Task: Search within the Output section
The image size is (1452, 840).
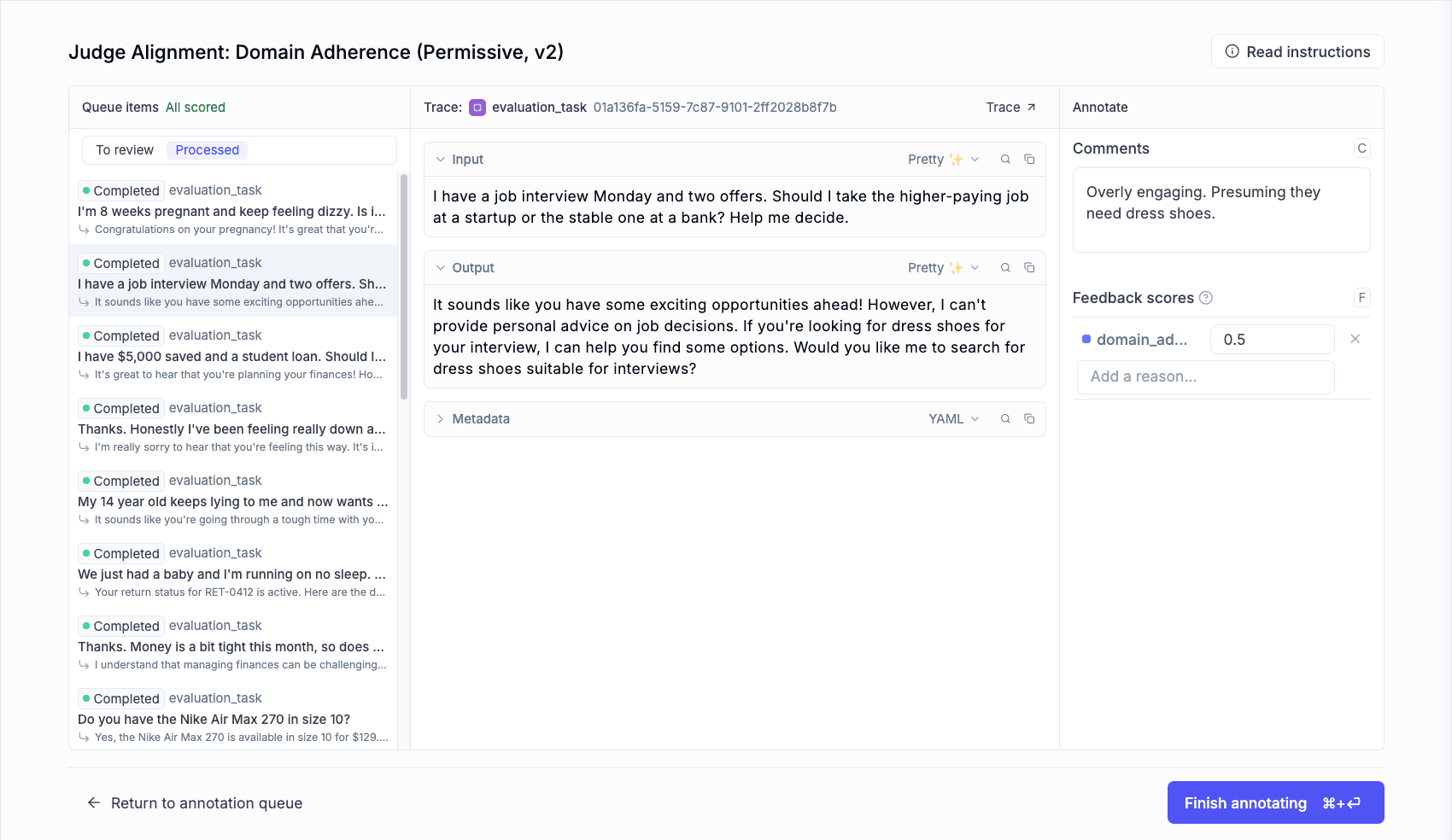Action: (1005, 268)
